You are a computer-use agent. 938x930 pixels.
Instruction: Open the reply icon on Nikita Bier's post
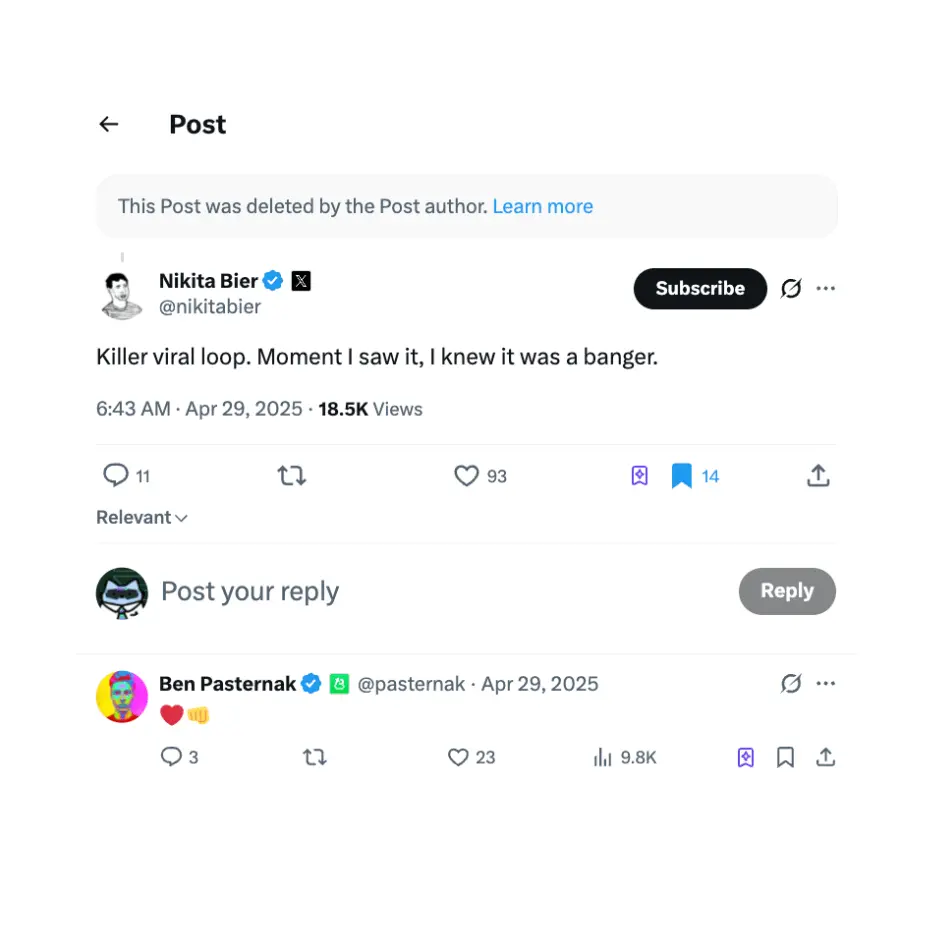point(117,476)
